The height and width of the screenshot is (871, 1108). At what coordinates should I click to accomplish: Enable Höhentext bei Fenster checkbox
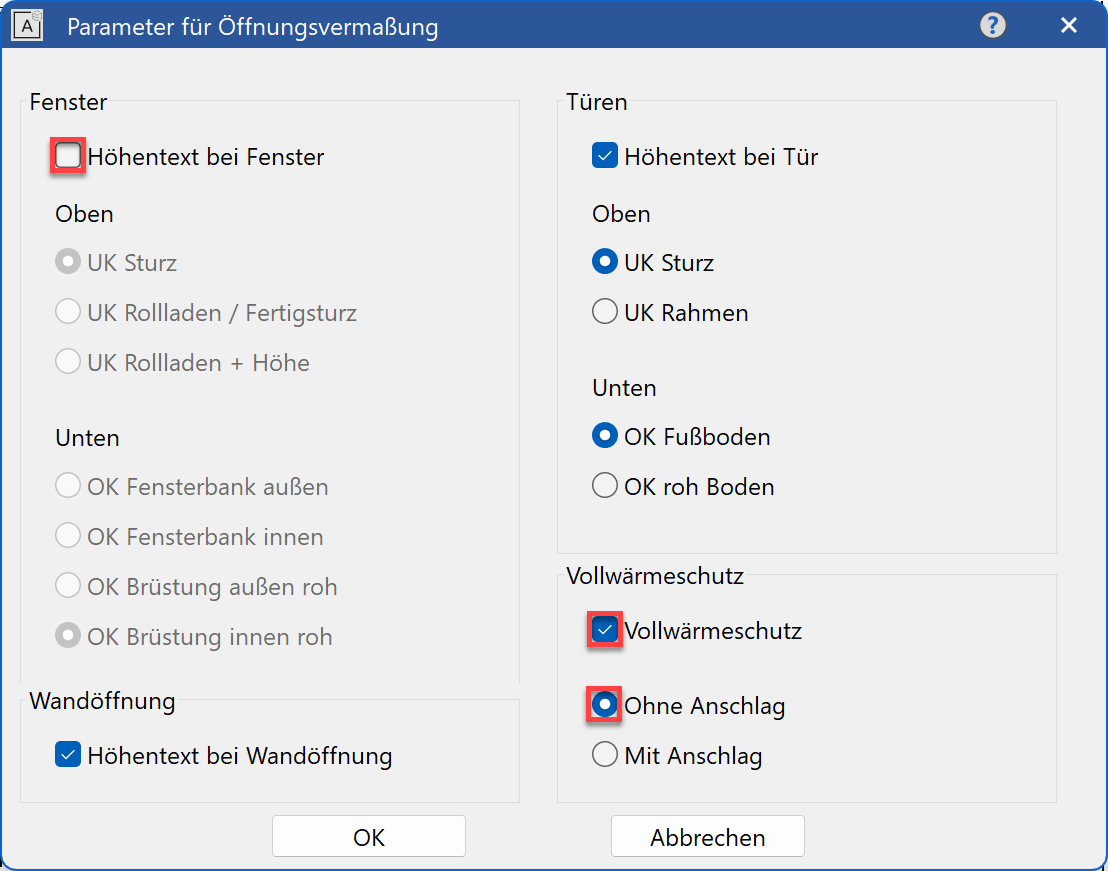click(x=68, y=157)
